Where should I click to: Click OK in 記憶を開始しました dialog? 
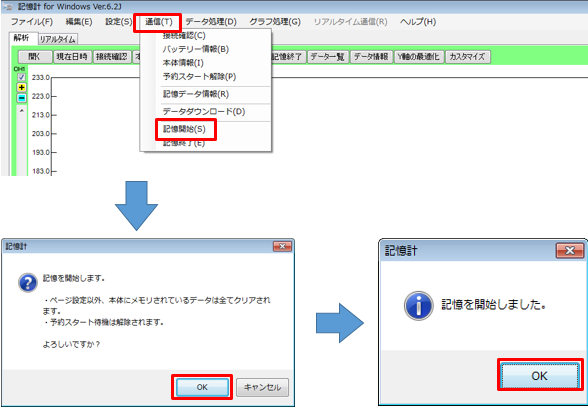540,375
